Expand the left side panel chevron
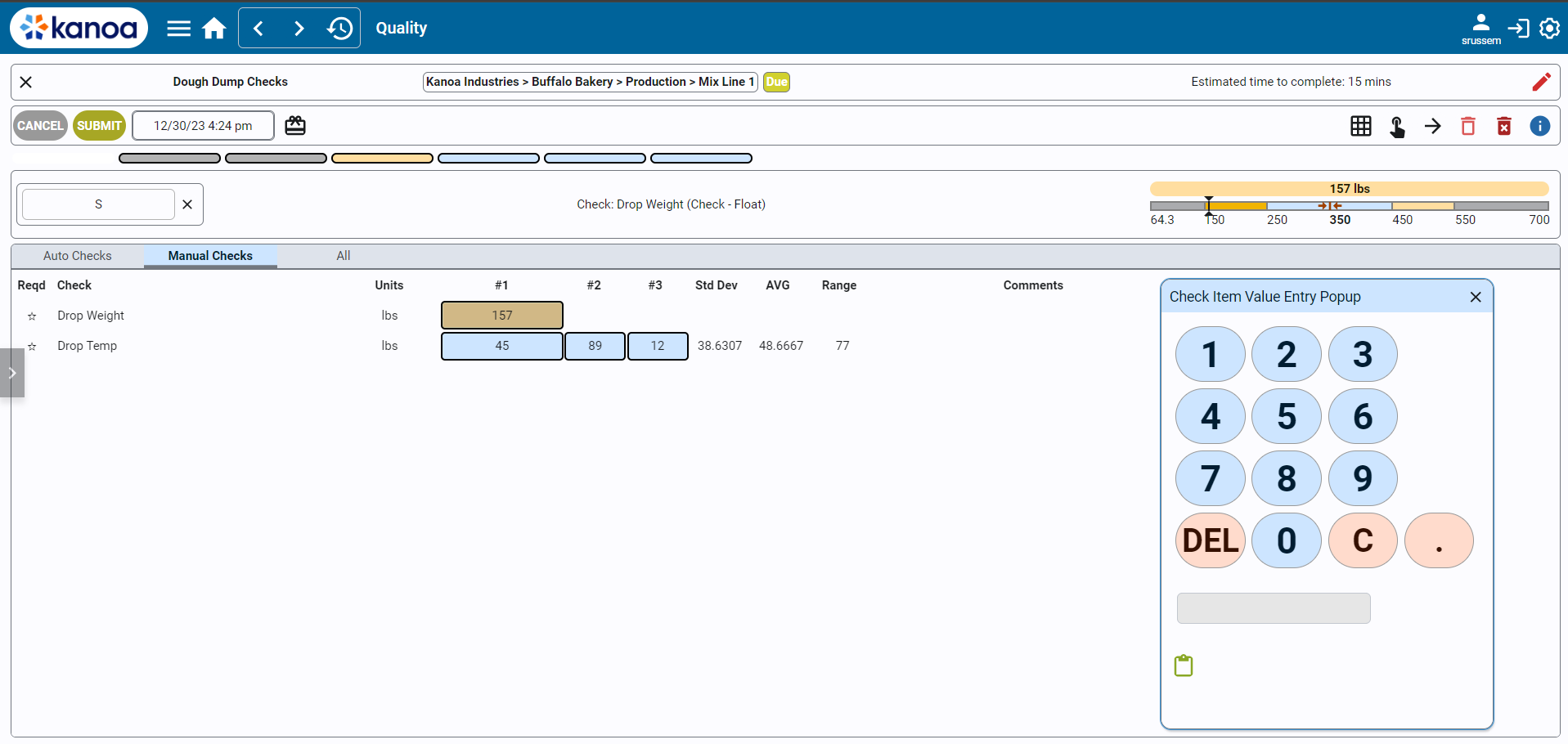The height and width of the screenshot is (744, 1568). coord(12,373)
